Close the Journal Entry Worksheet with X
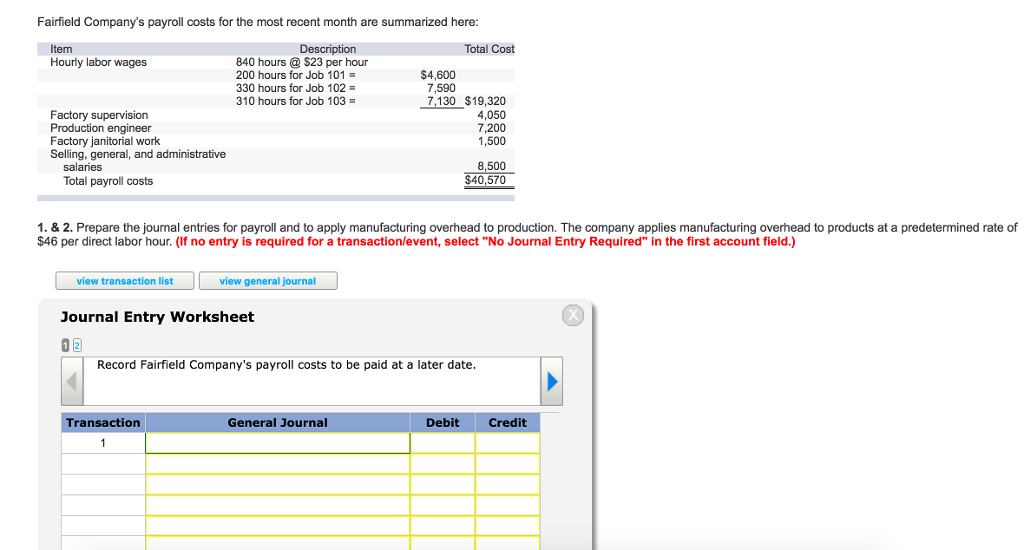Screen dimensions: 1024x550 573,315
